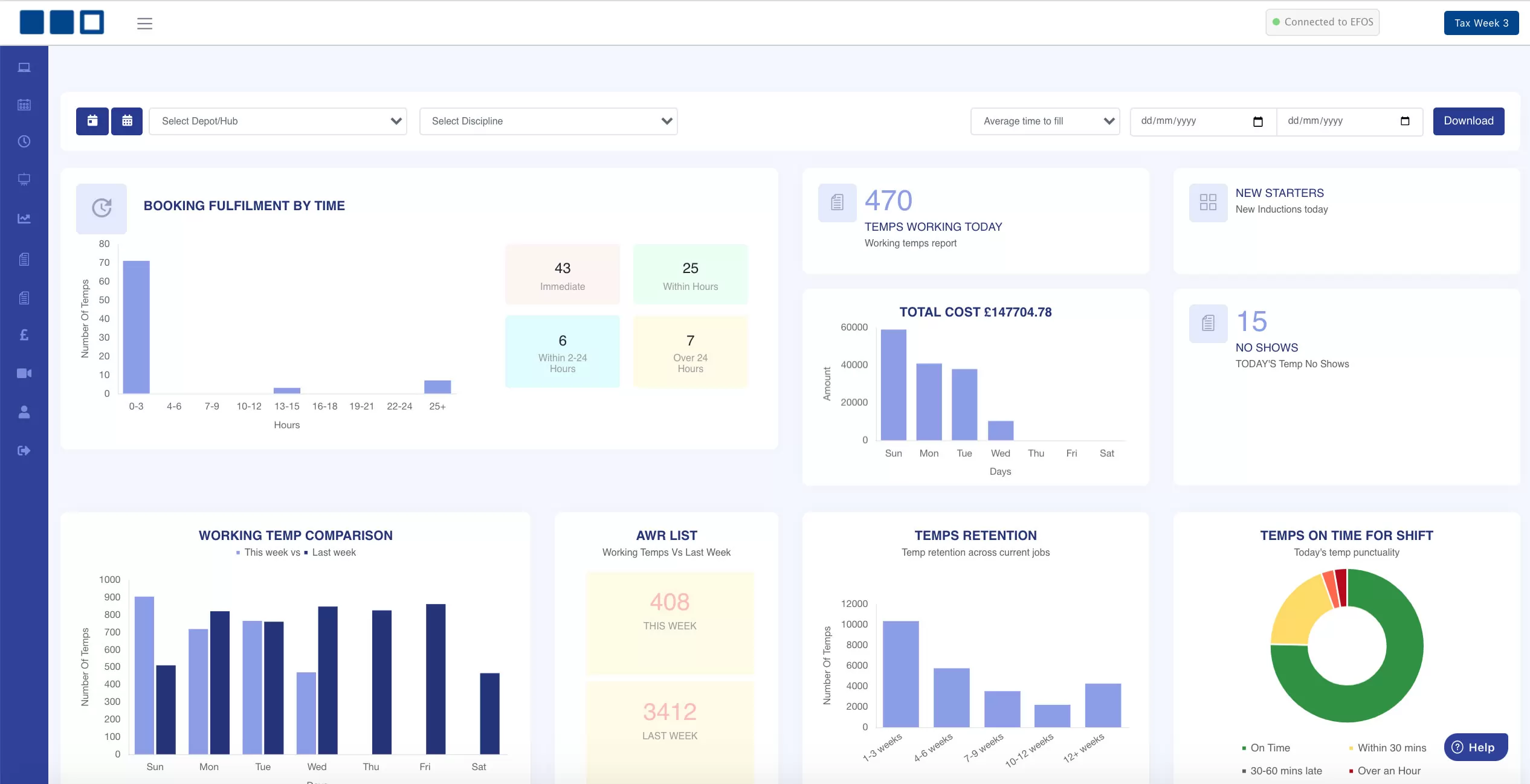Open the dashboard monitor icon in sidebar
This screenshot has width=1530, height=784.
point(24,66)
